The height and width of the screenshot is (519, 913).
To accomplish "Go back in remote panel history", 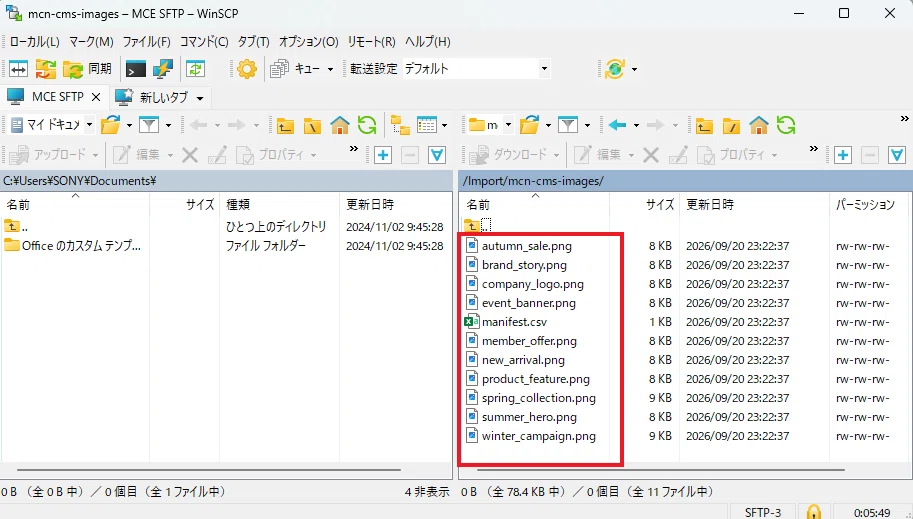I will point(617,125).
